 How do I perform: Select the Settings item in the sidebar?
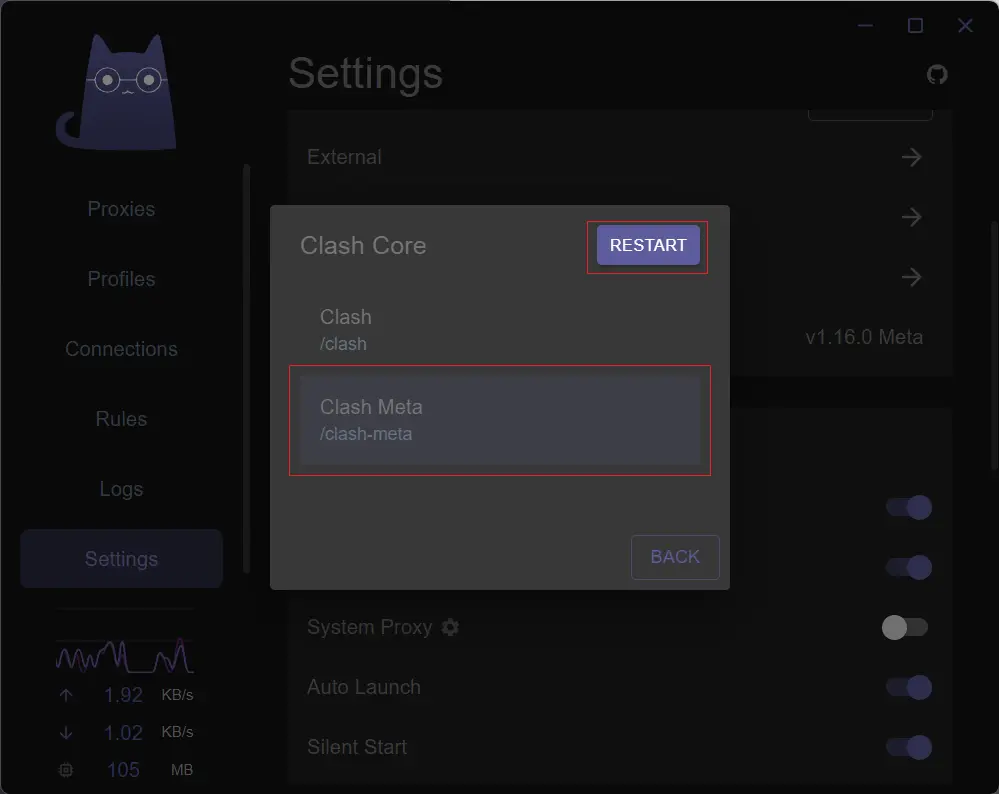(x=121, y=559)
